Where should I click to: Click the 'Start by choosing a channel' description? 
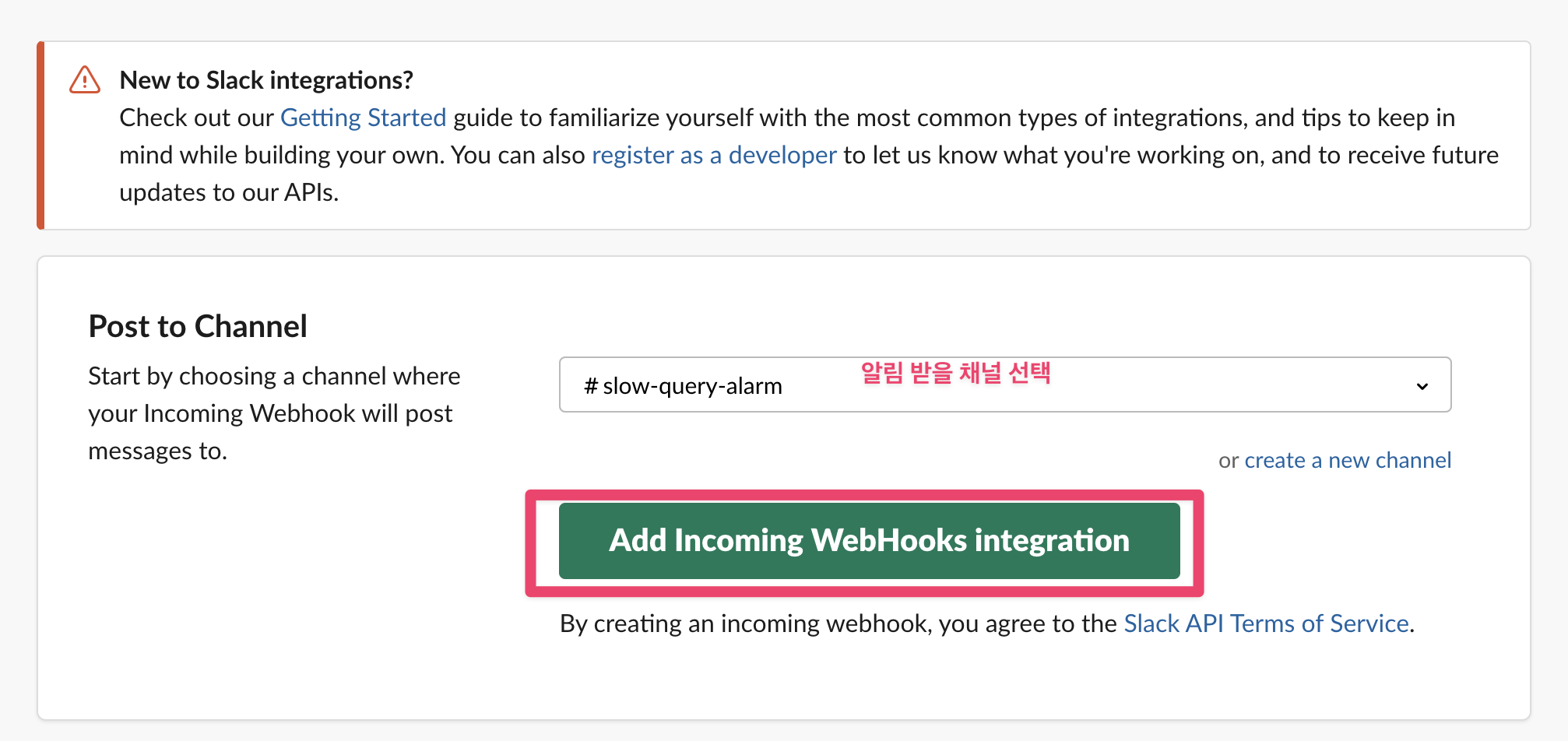click(x=274, y=413)
